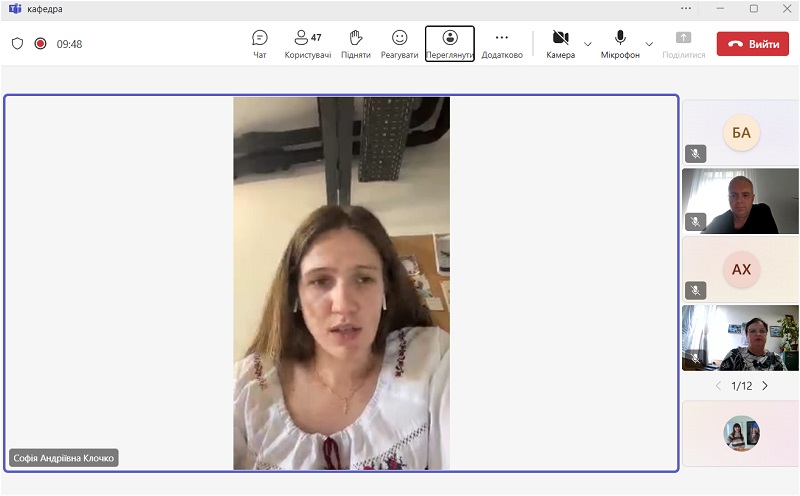Go to previous page of participants
Image resolution: width=800 pixels, height=496 pixels.
tap(717, 386)
